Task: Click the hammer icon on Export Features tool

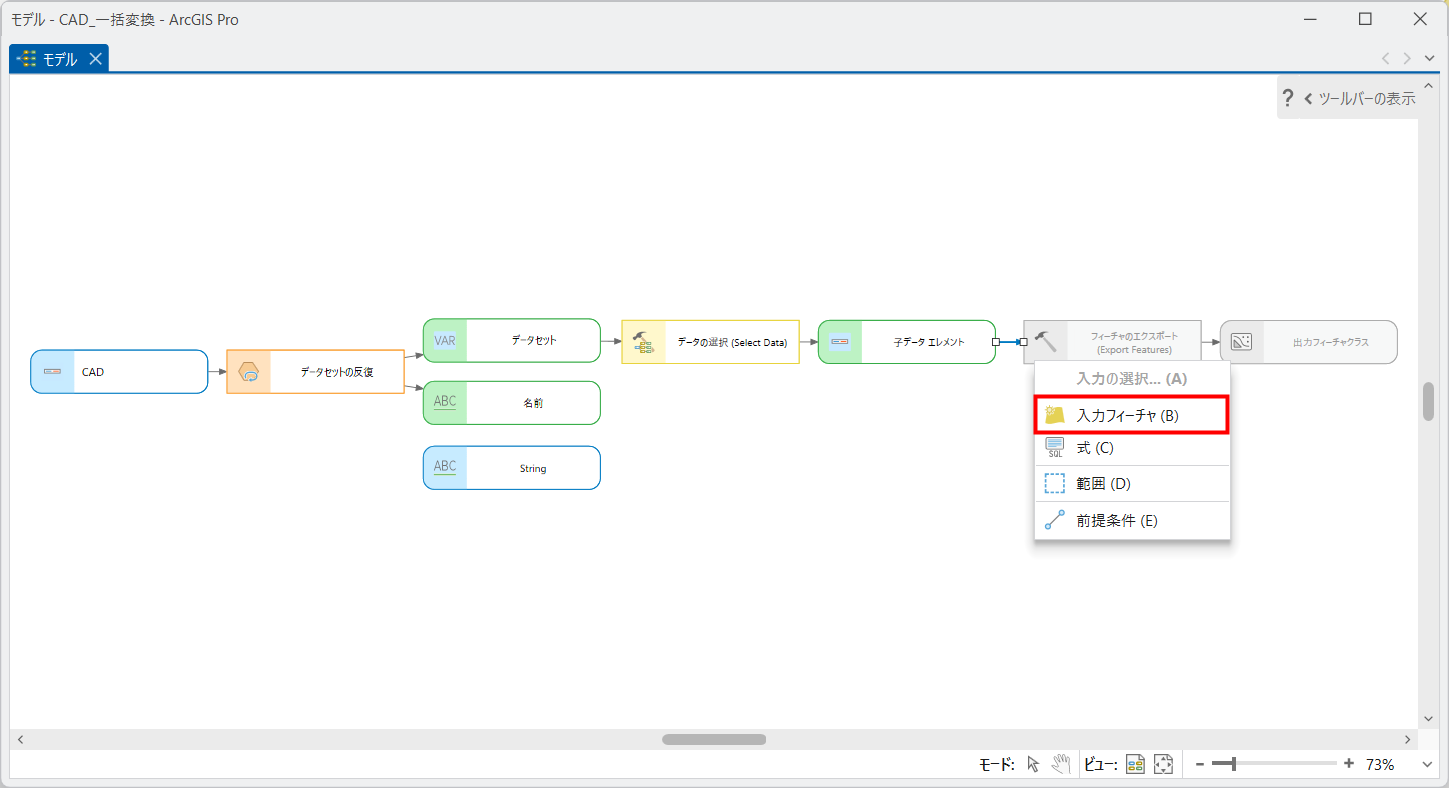Action: coord(1045,342)
